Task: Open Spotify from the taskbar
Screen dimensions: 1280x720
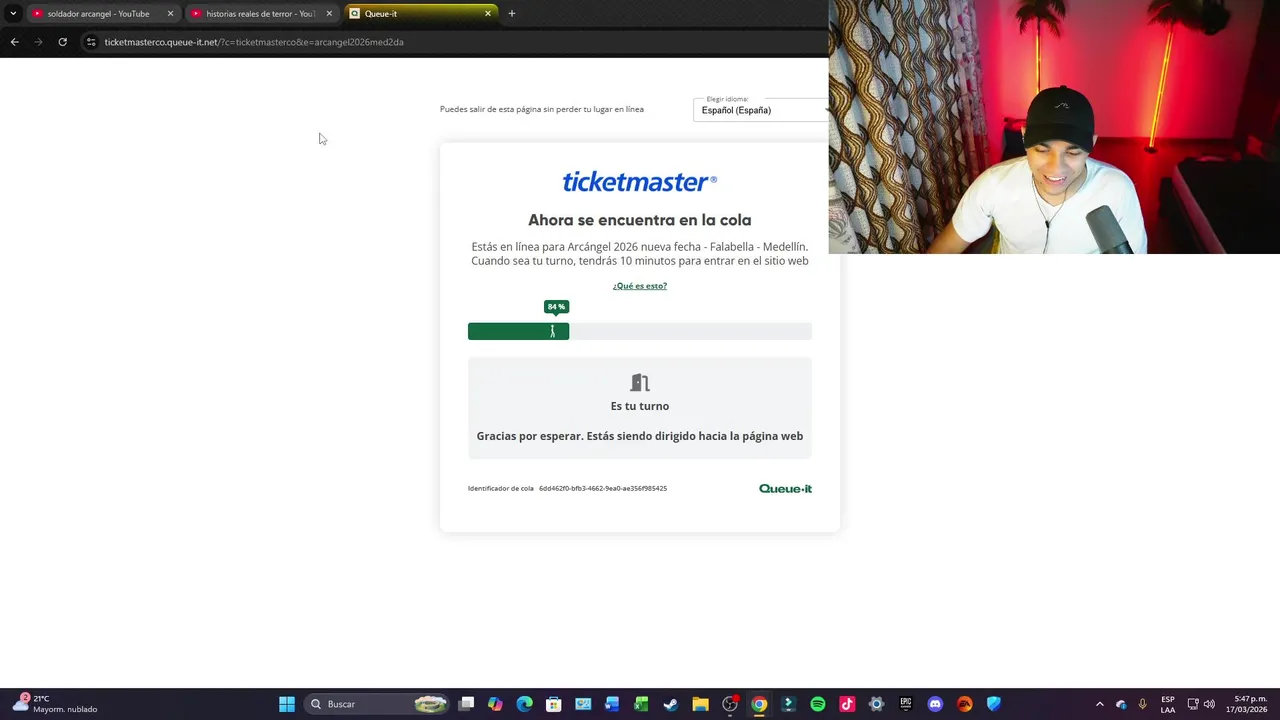Action: pos(818,704)
